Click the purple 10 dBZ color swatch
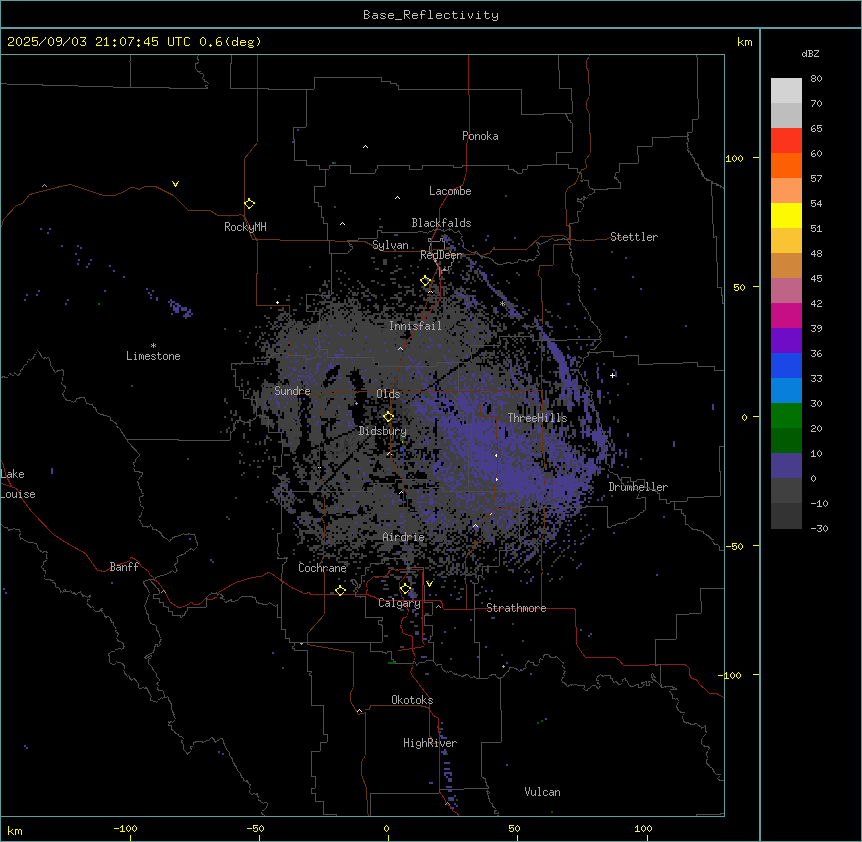This screenshot has height=842, width=862. tap(786, 466)
